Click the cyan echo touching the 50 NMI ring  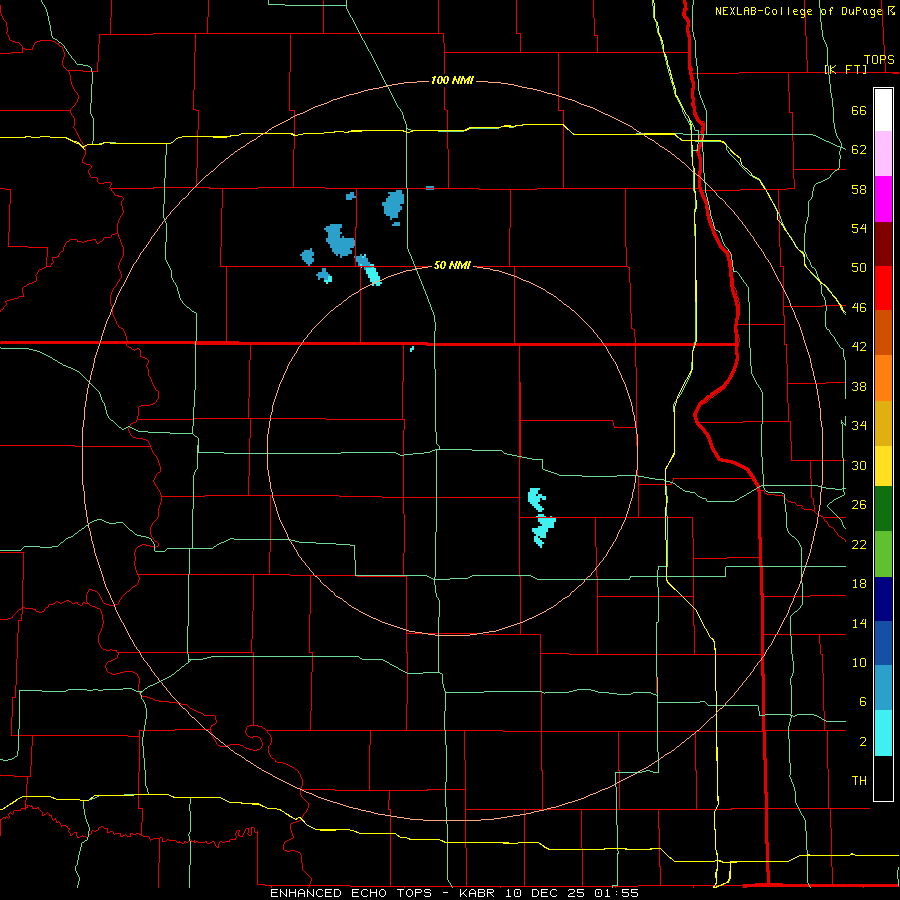[x=374, y=276]
